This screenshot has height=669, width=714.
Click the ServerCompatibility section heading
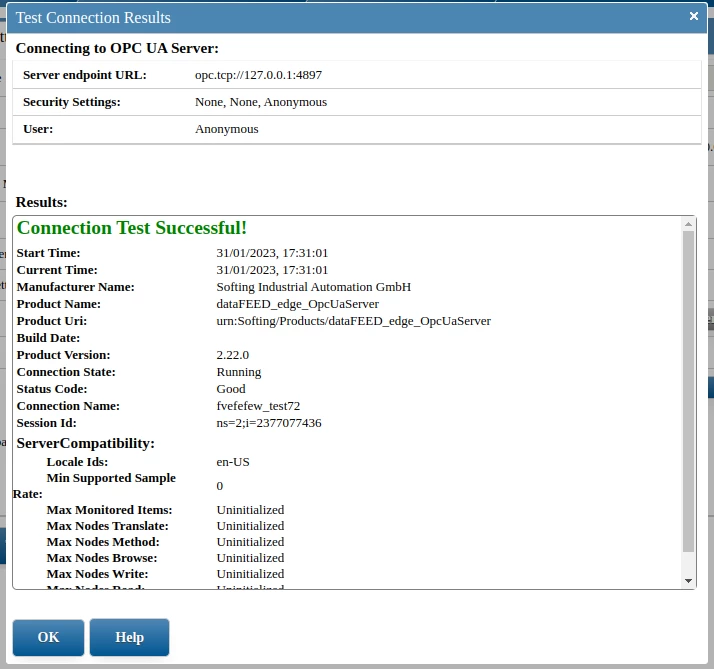[86, 443]
